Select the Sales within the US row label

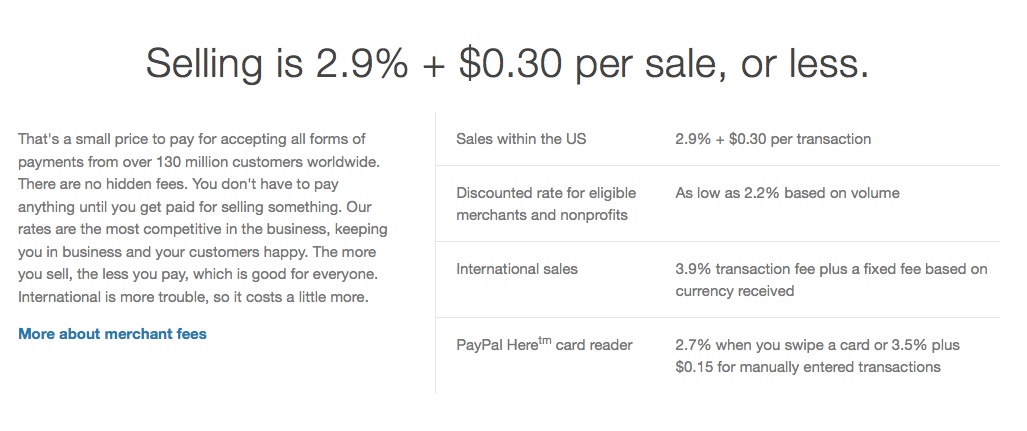[521, 139]
